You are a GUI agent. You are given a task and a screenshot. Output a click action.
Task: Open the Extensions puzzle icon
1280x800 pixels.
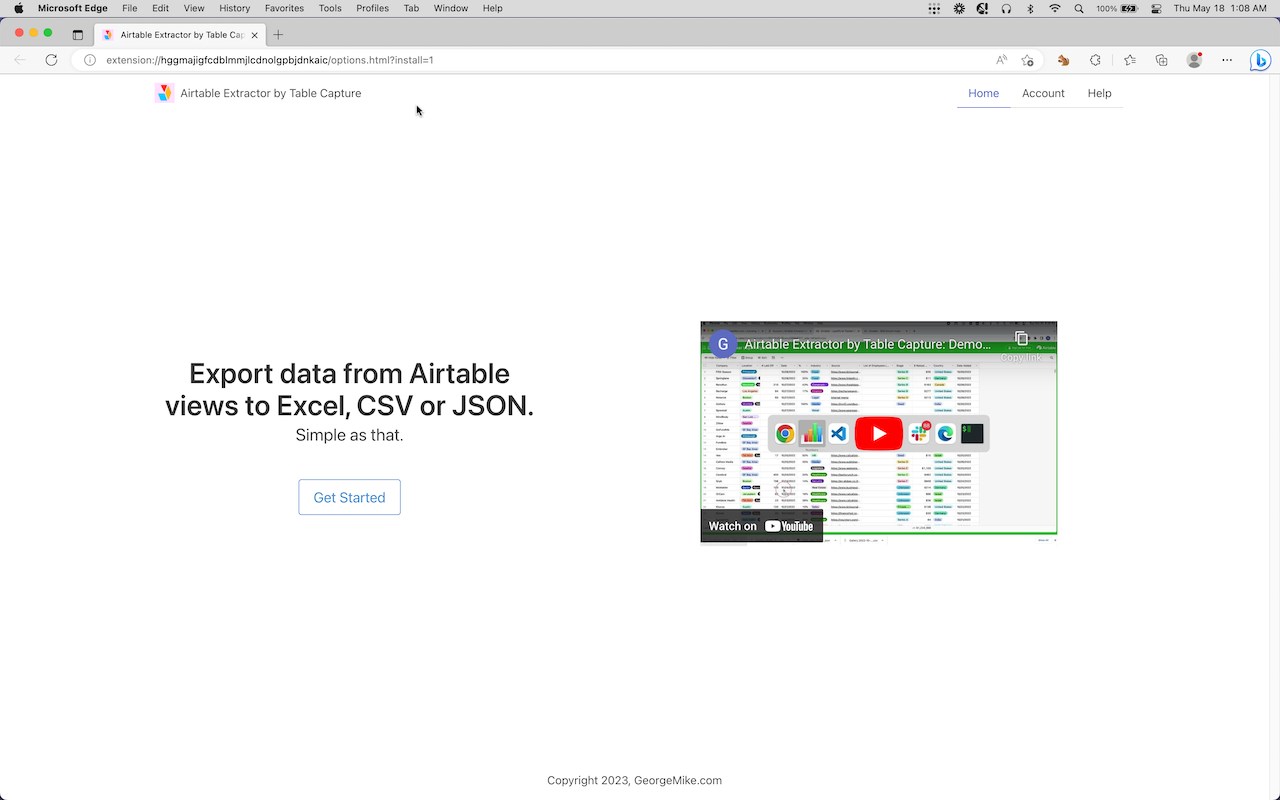[x=1095, y=60]
